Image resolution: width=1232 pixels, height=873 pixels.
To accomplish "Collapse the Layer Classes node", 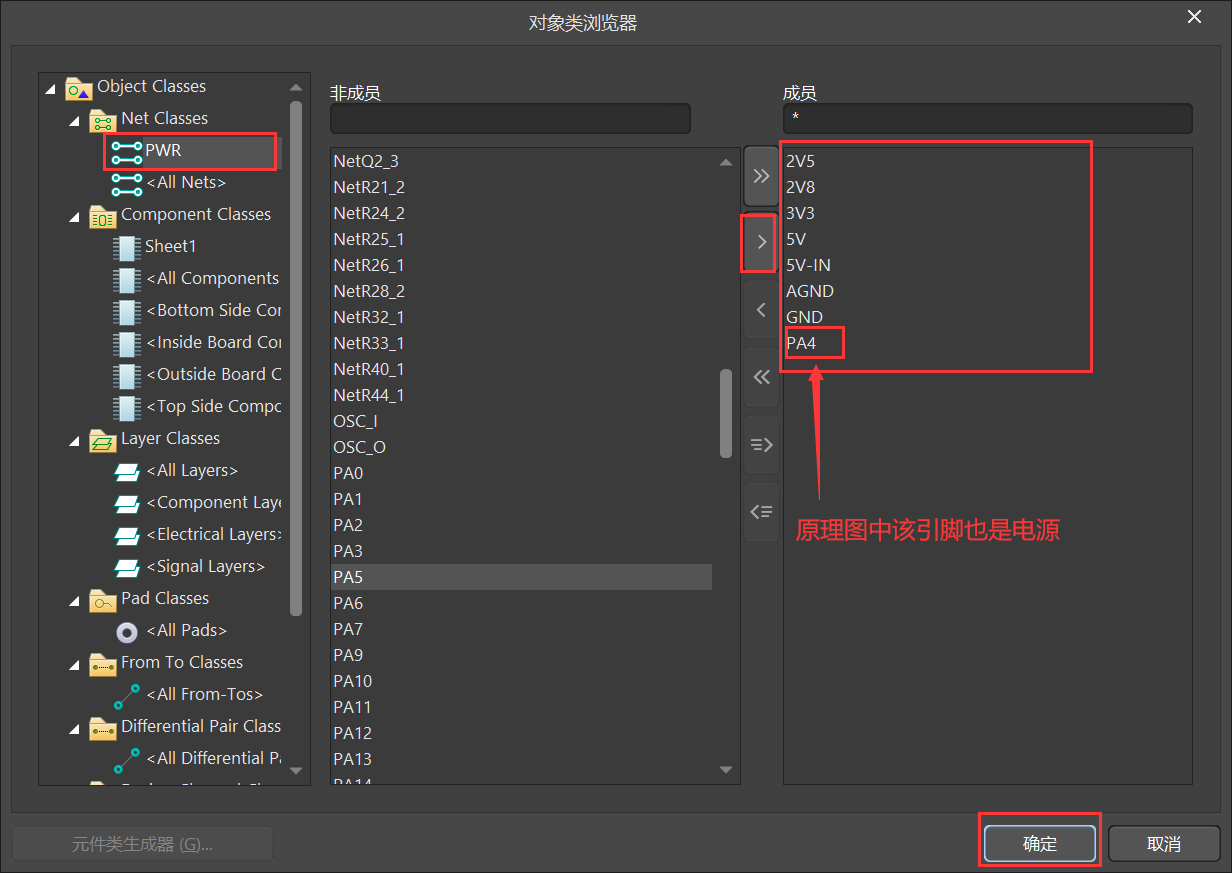I will click(75, 440).
